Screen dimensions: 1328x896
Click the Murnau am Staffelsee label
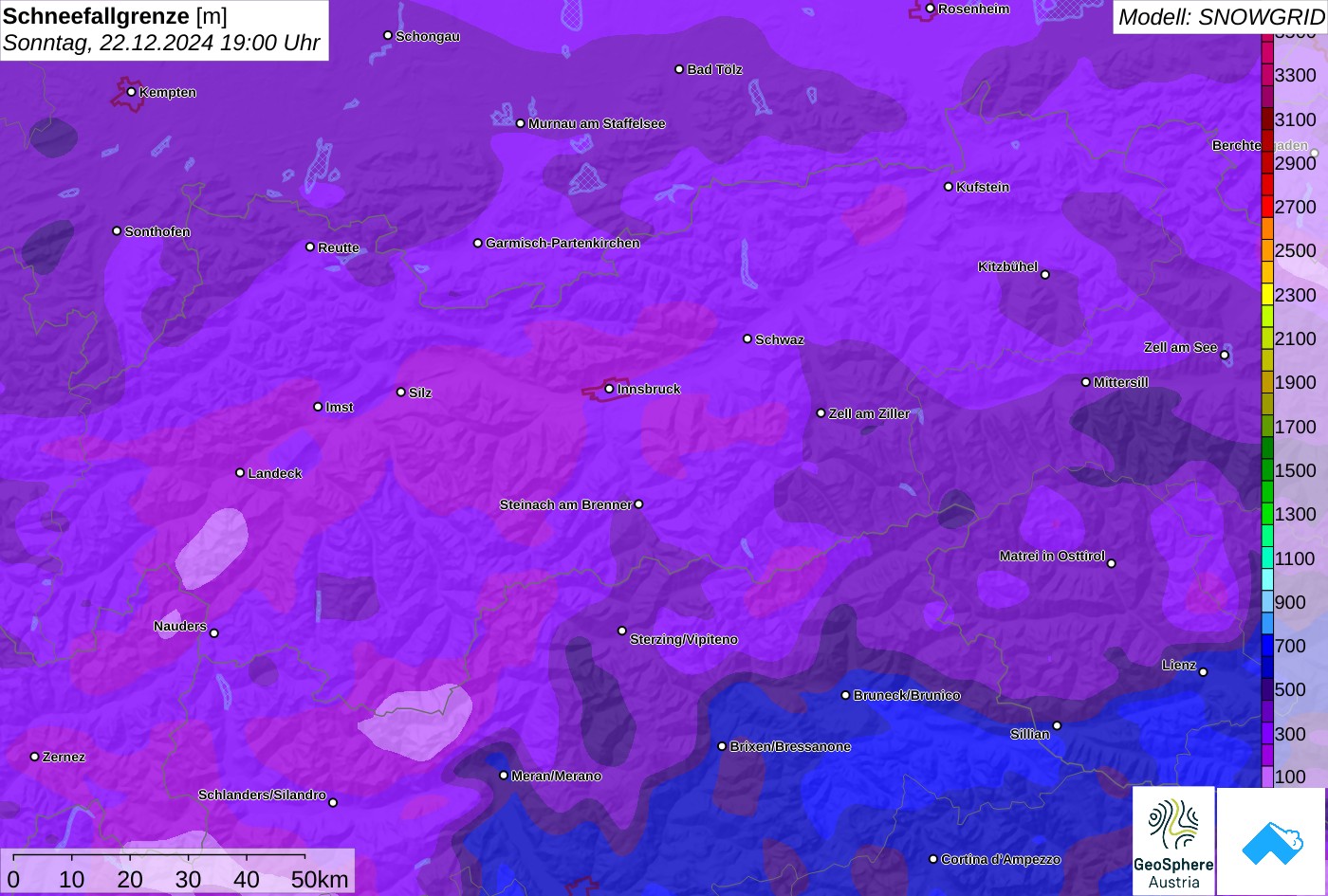(597, 124)
